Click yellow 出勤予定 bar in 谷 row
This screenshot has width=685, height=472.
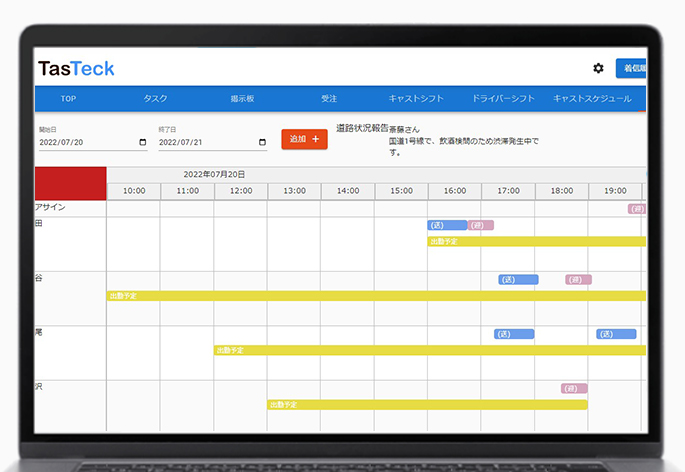pyautogui.click(x=377, y=296)
